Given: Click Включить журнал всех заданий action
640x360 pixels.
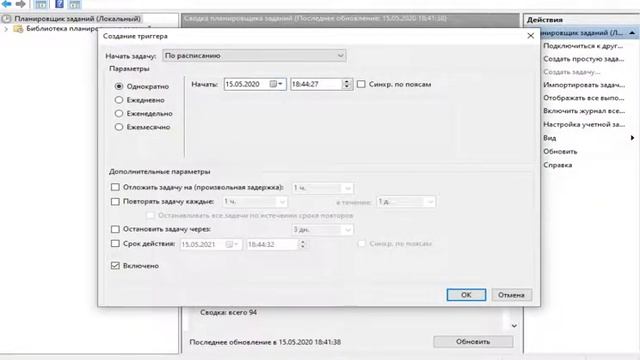Looking at the screenshot, I should click(584, 111).
